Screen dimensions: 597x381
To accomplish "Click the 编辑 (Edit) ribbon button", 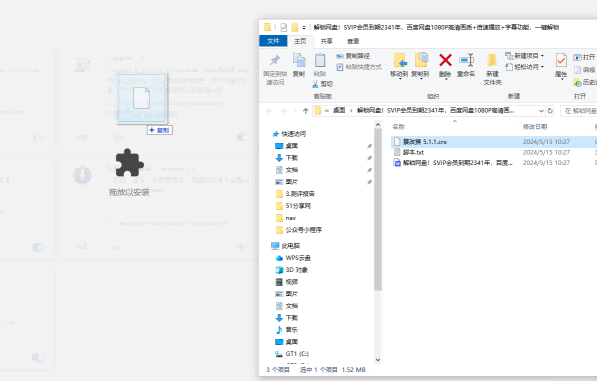I will click(x=585, y=70).
